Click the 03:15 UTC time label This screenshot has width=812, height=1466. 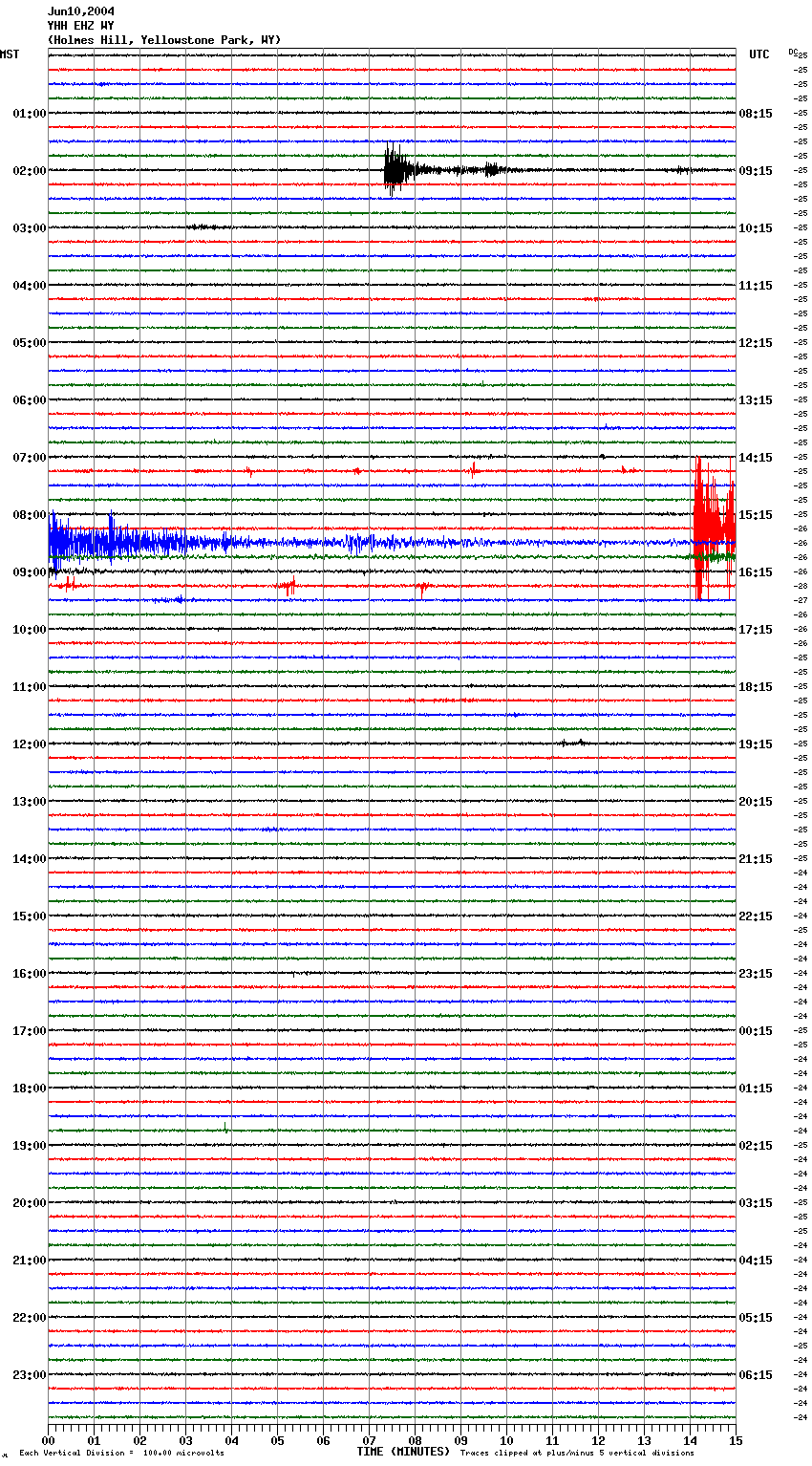756,1203
